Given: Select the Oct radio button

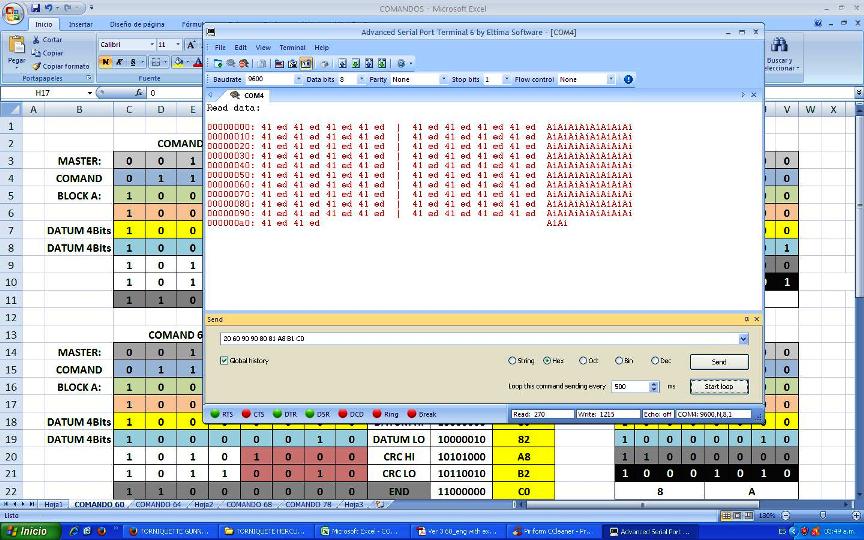Looking at the screenshot, I should (x=582, y=361).
